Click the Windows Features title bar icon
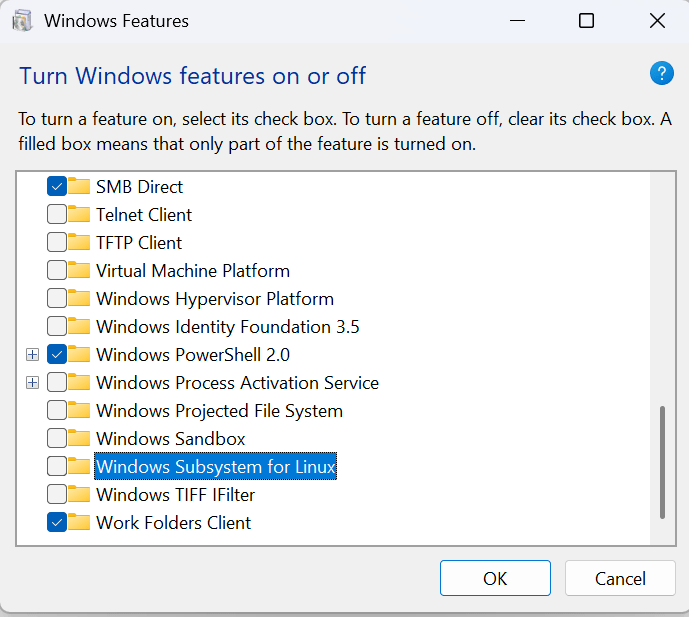Screen dimensions: 689x617 22,21
